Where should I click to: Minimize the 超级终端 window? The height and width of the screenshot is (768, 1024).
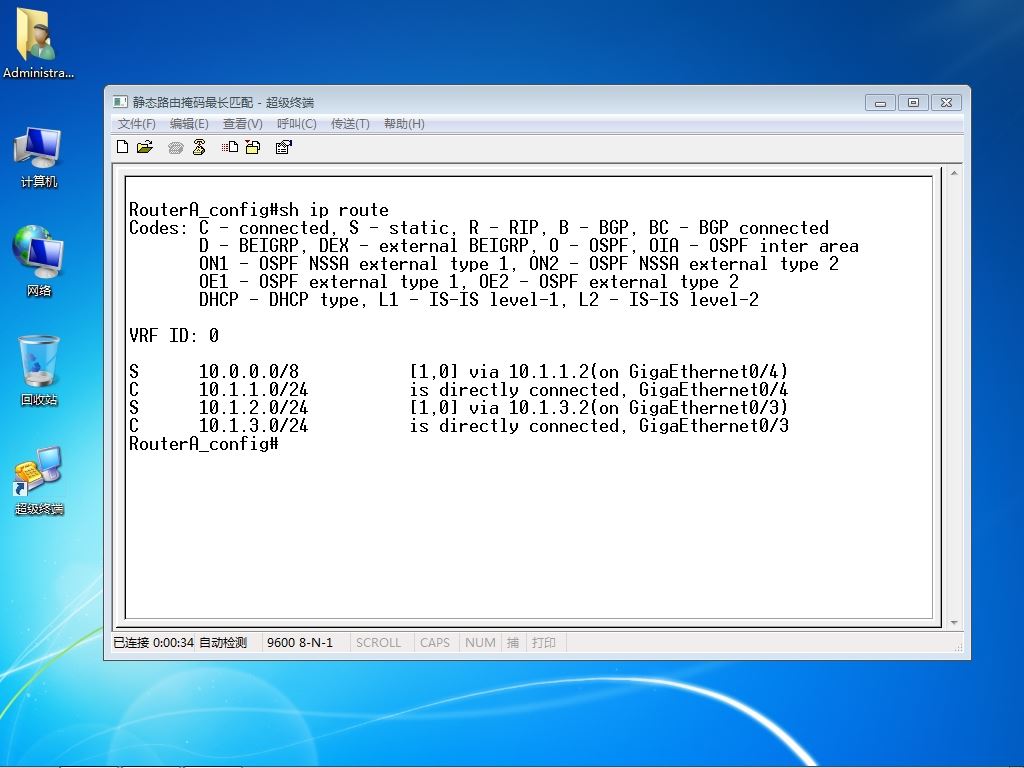880,103
